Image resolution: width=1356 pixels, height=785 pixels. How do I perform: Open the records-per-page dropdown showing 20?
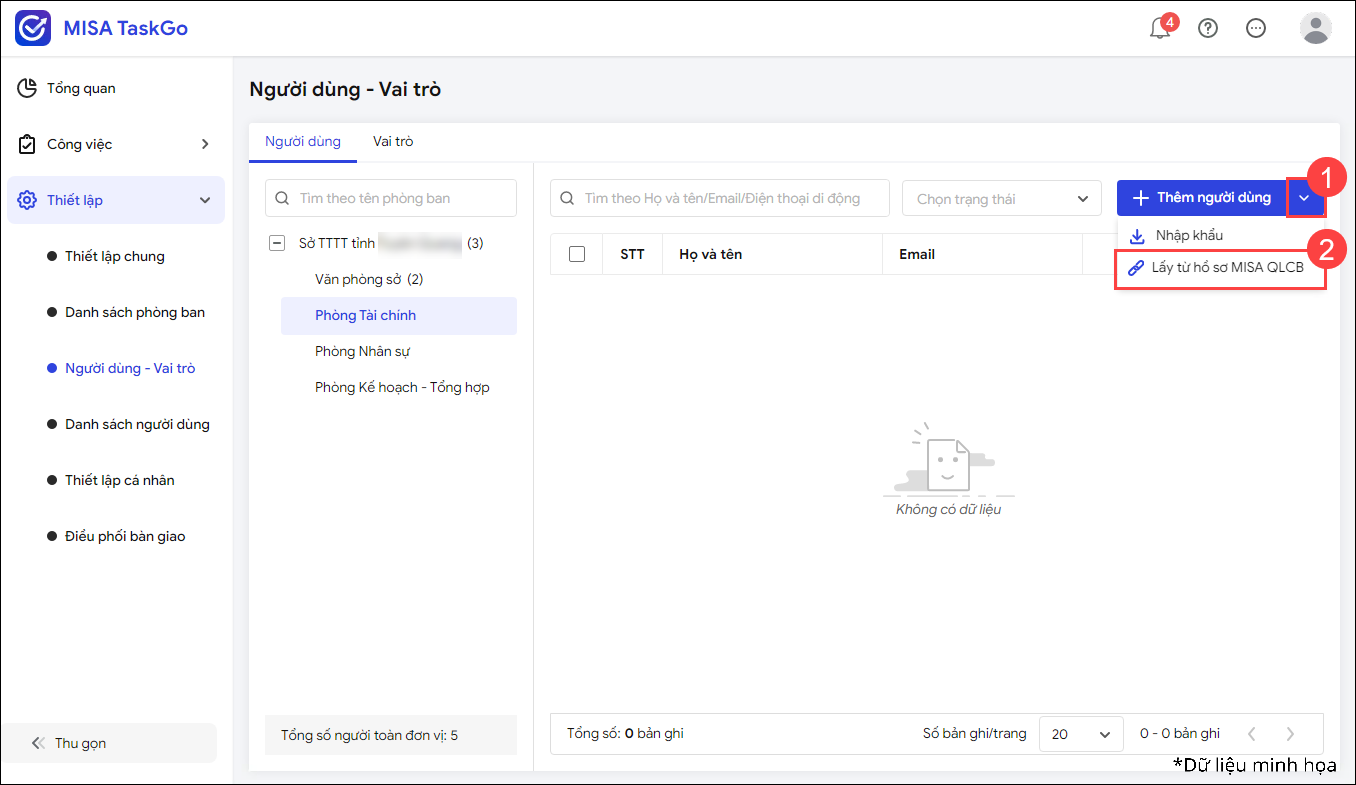point(1080,734)
